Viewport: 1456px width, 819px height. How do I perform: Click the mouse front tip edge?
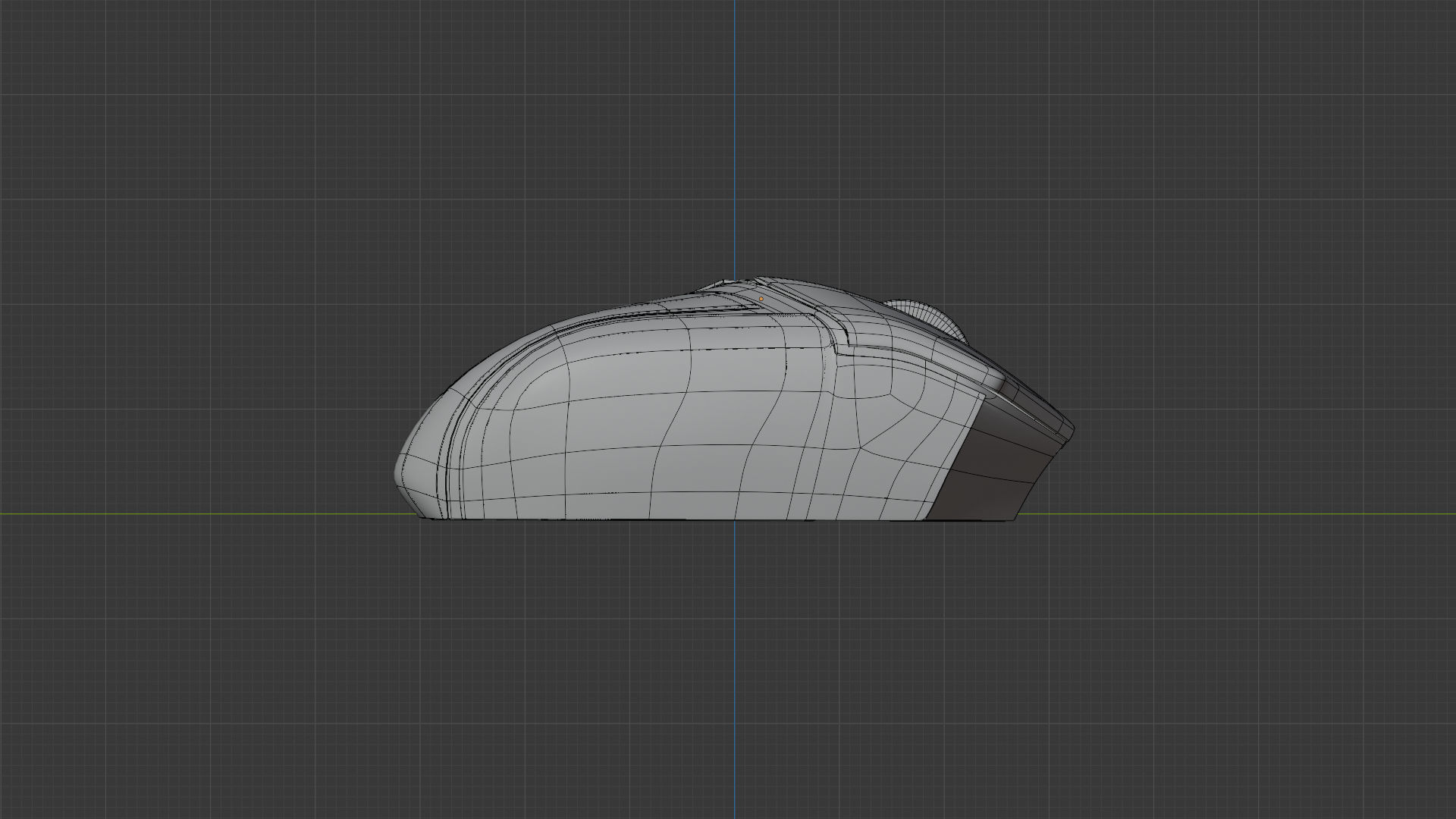click(1069, 430)
